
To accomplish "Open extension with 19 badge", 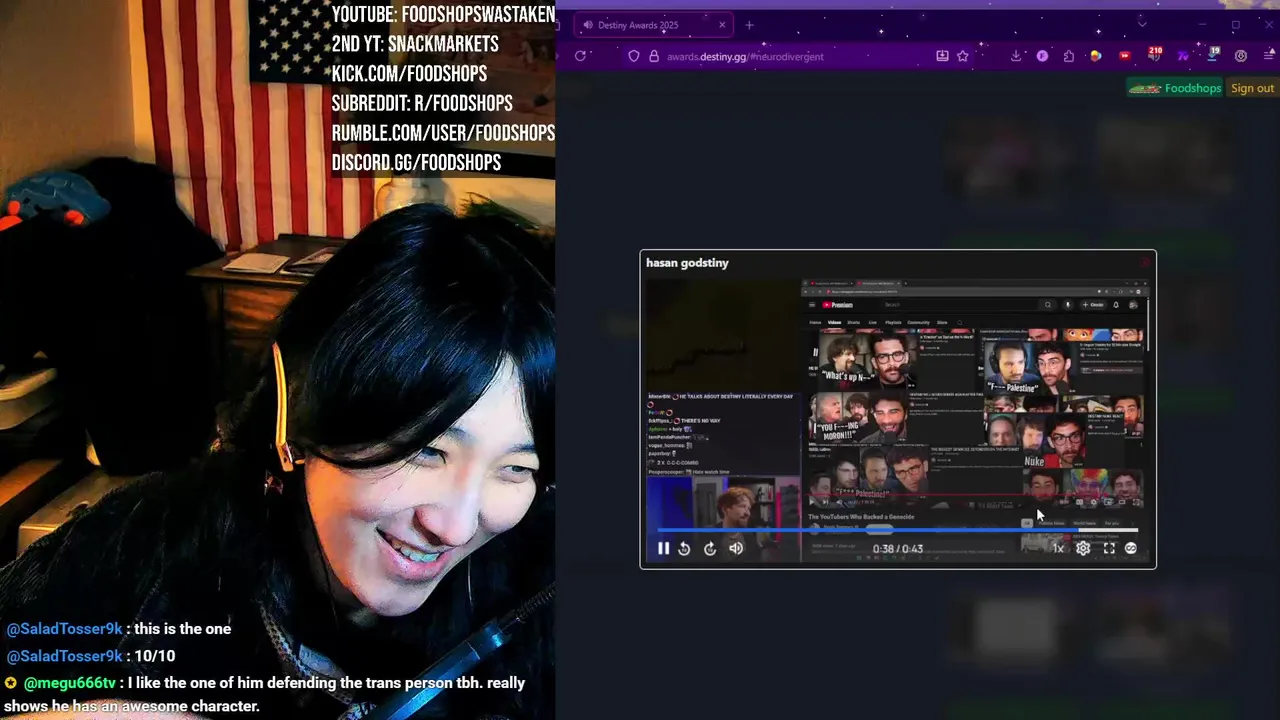I will coord(1212,54).
